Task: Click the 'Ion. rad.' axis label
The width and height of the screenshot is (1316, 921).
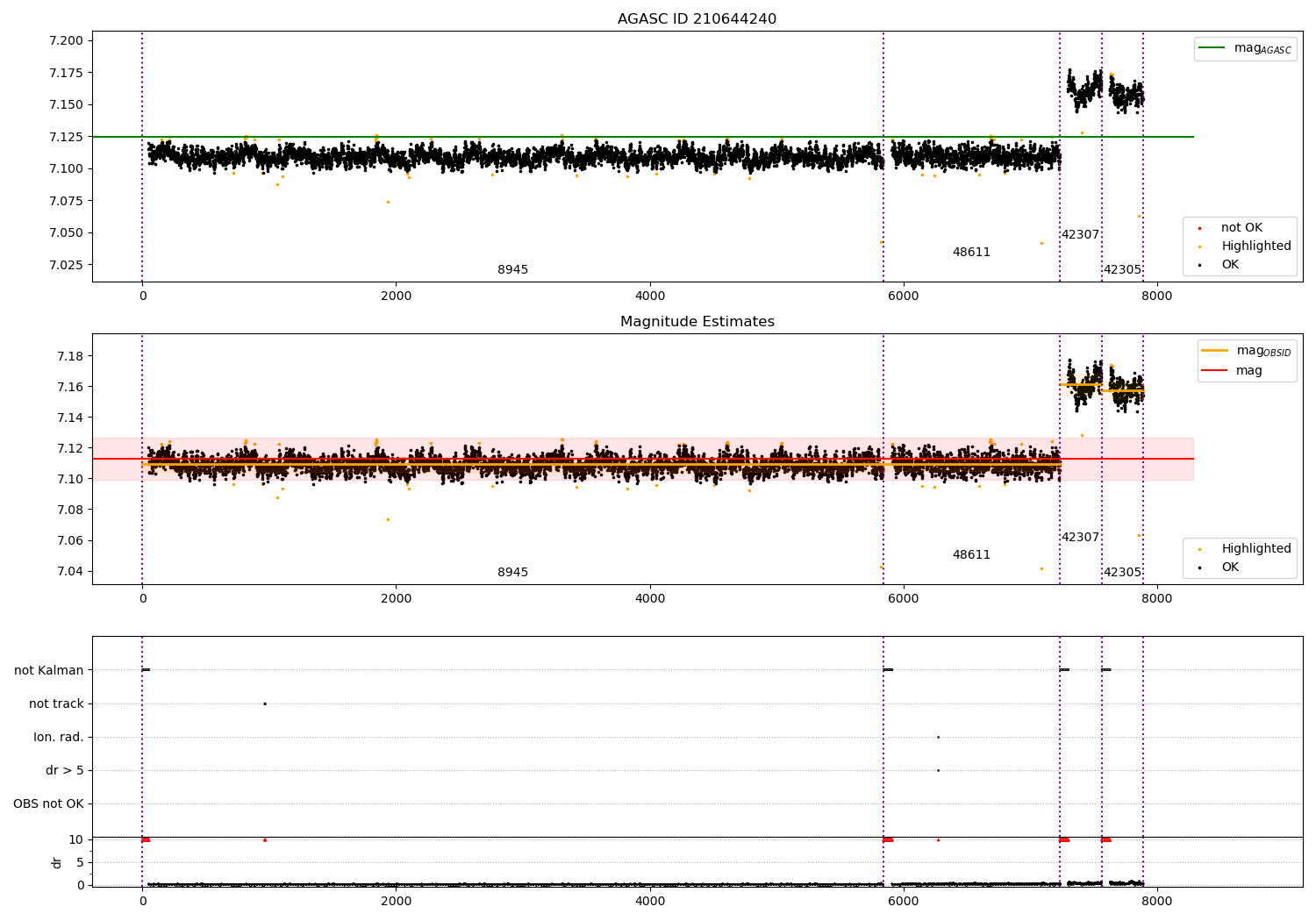Action: 59,738
